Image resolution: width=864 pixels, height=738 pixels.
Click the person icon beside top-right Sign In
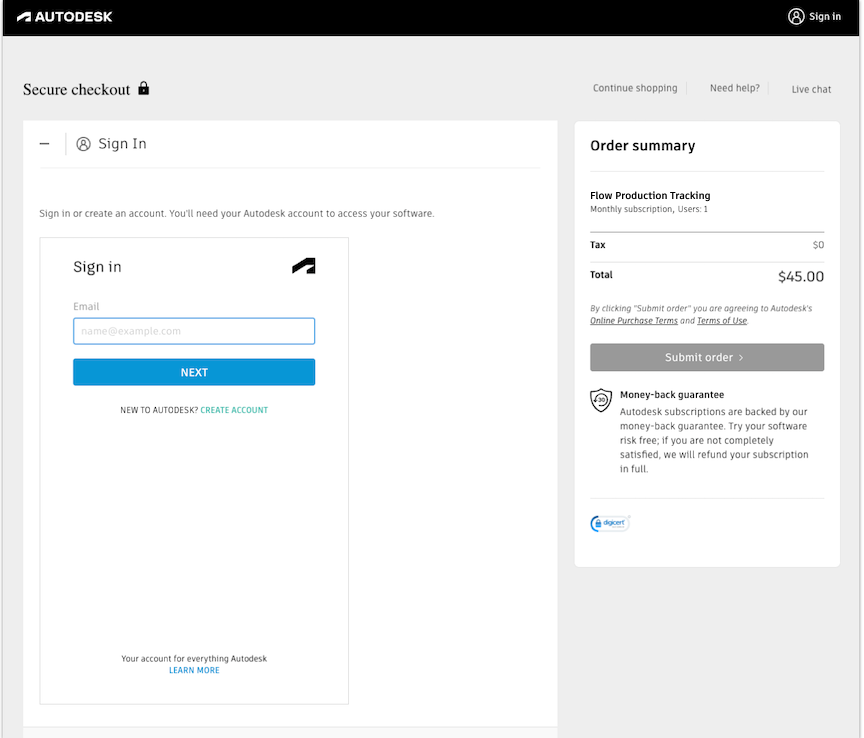pos(796,16)
